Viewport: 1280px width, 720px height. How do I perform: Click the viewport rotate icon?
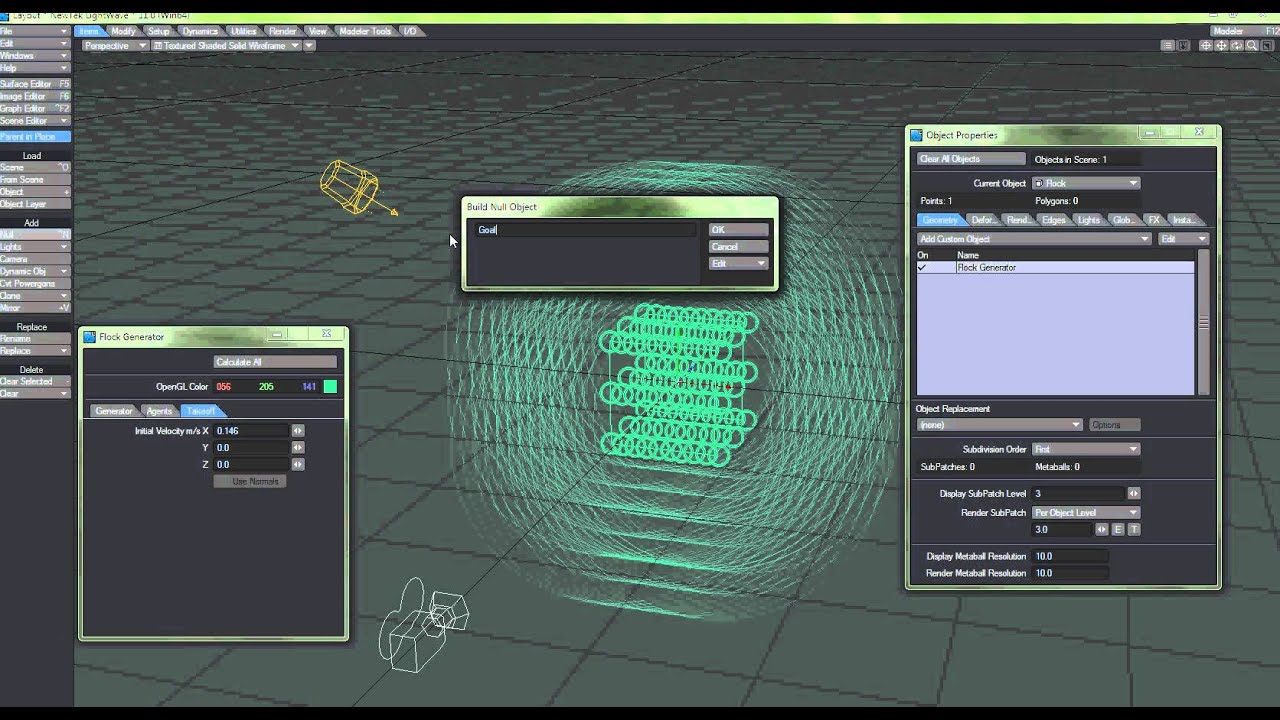(1237, 45)
